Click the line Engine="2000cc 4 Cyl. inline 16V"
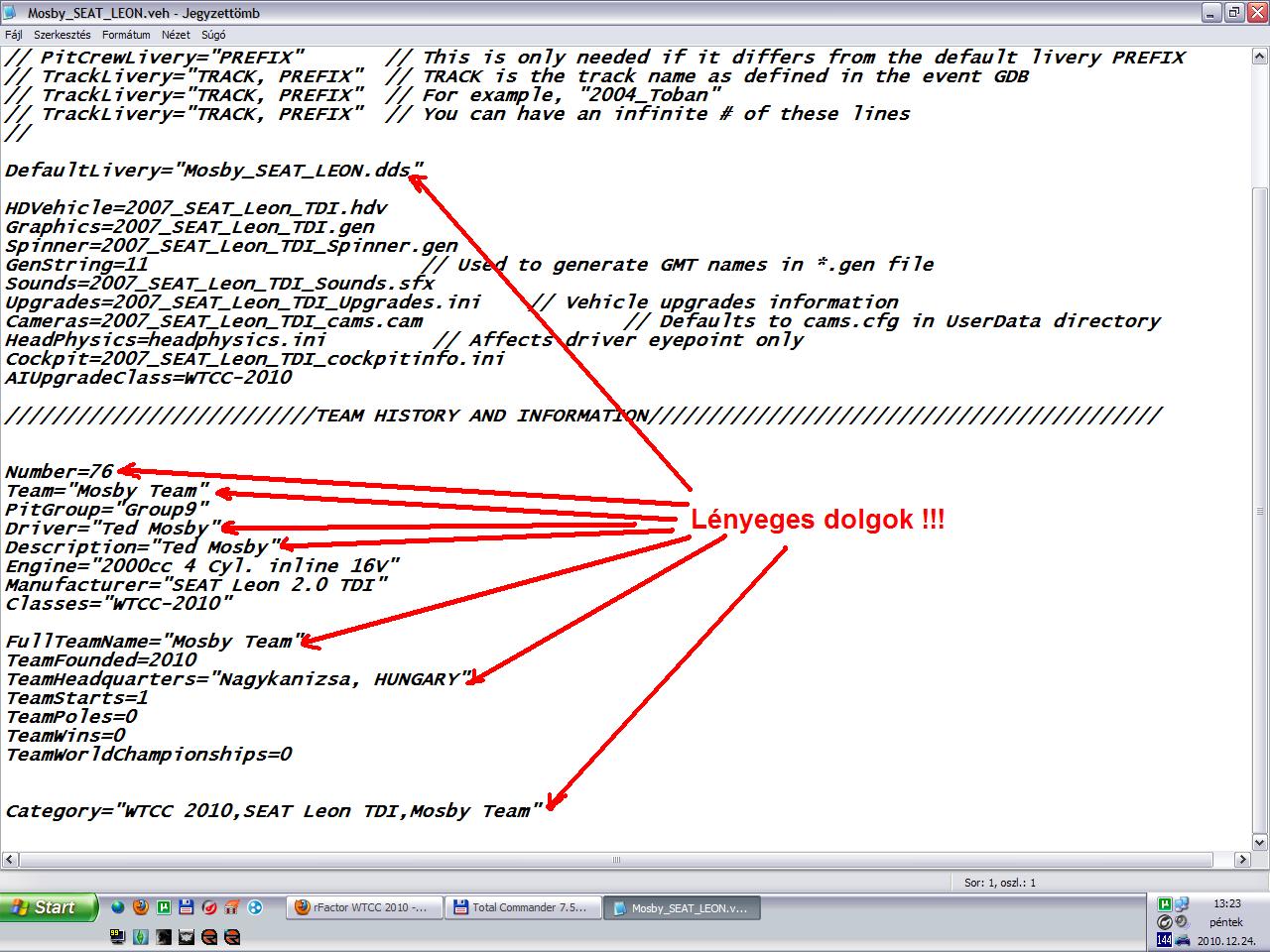This screenshot has height=952, width=1270. [202, 566]
